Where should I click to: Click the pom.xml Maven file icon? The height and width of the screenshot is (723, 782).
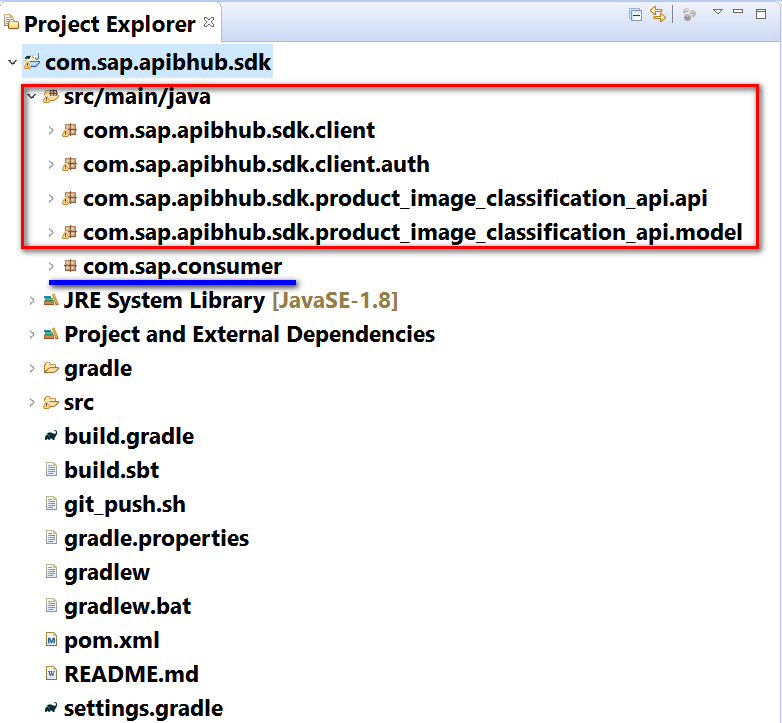(x=51, y=639)
